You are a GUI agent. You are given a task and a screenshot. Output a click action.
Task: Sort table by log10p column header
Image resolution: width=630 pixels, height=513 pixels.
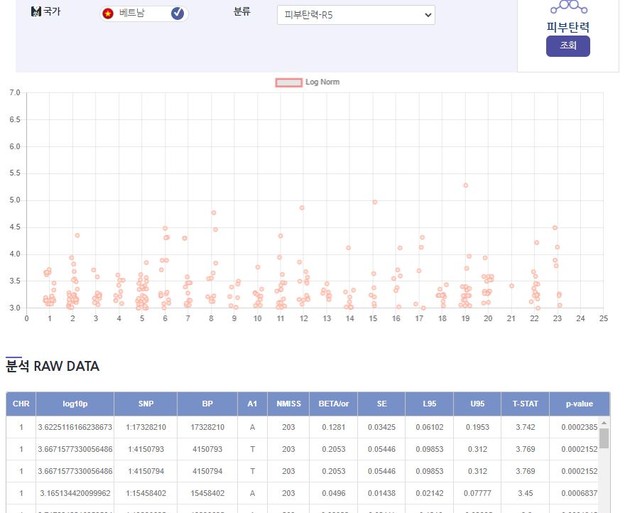coord(76,404)
